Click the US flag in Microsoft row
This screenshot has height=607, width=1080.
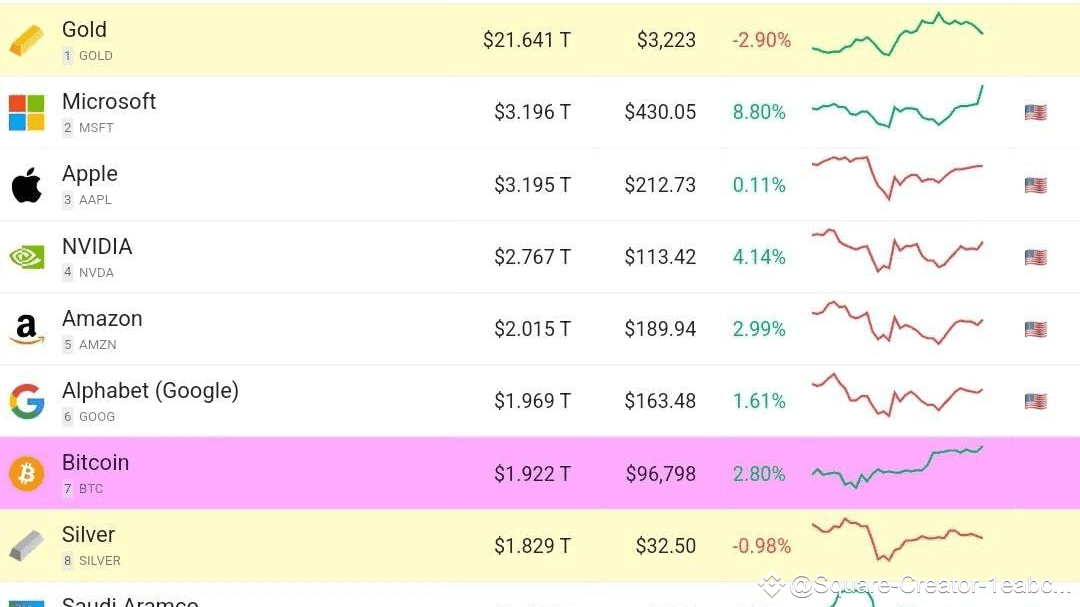[x=1035, y=112]
